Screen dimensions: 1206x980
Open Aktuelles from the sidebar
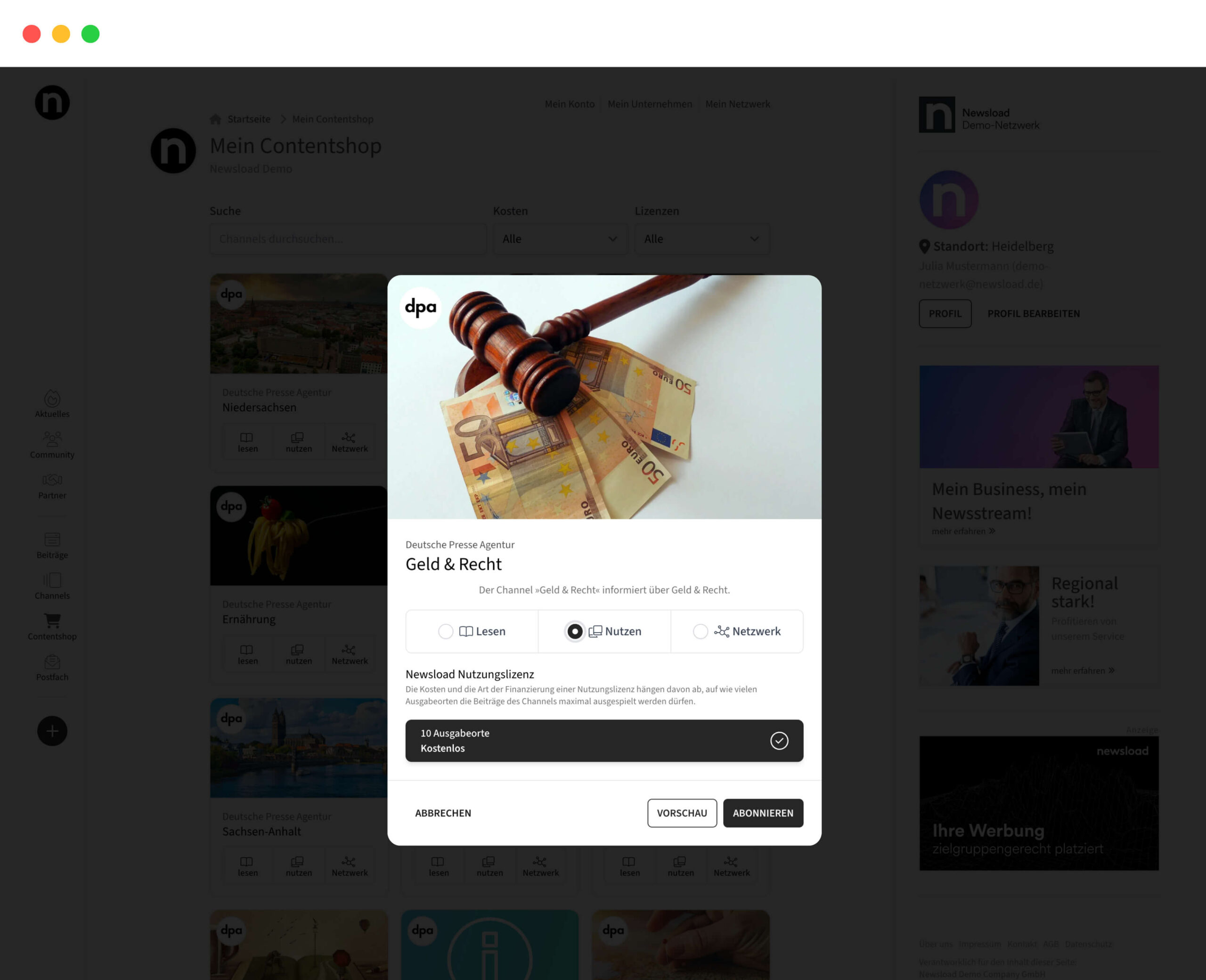(52, 403)
